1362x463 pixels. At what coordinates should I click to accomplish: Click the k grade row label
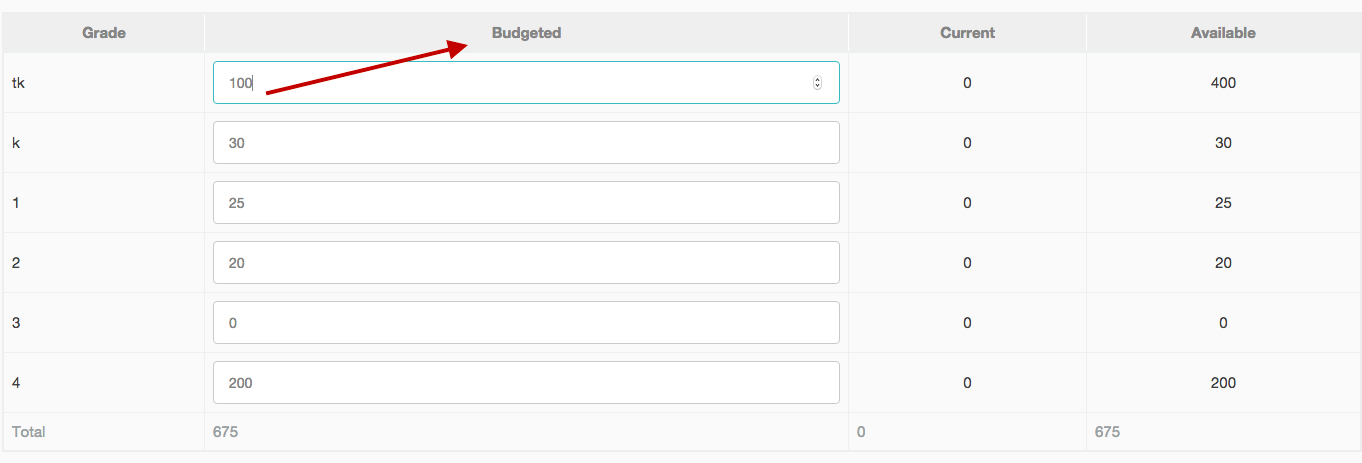point(15,143)
